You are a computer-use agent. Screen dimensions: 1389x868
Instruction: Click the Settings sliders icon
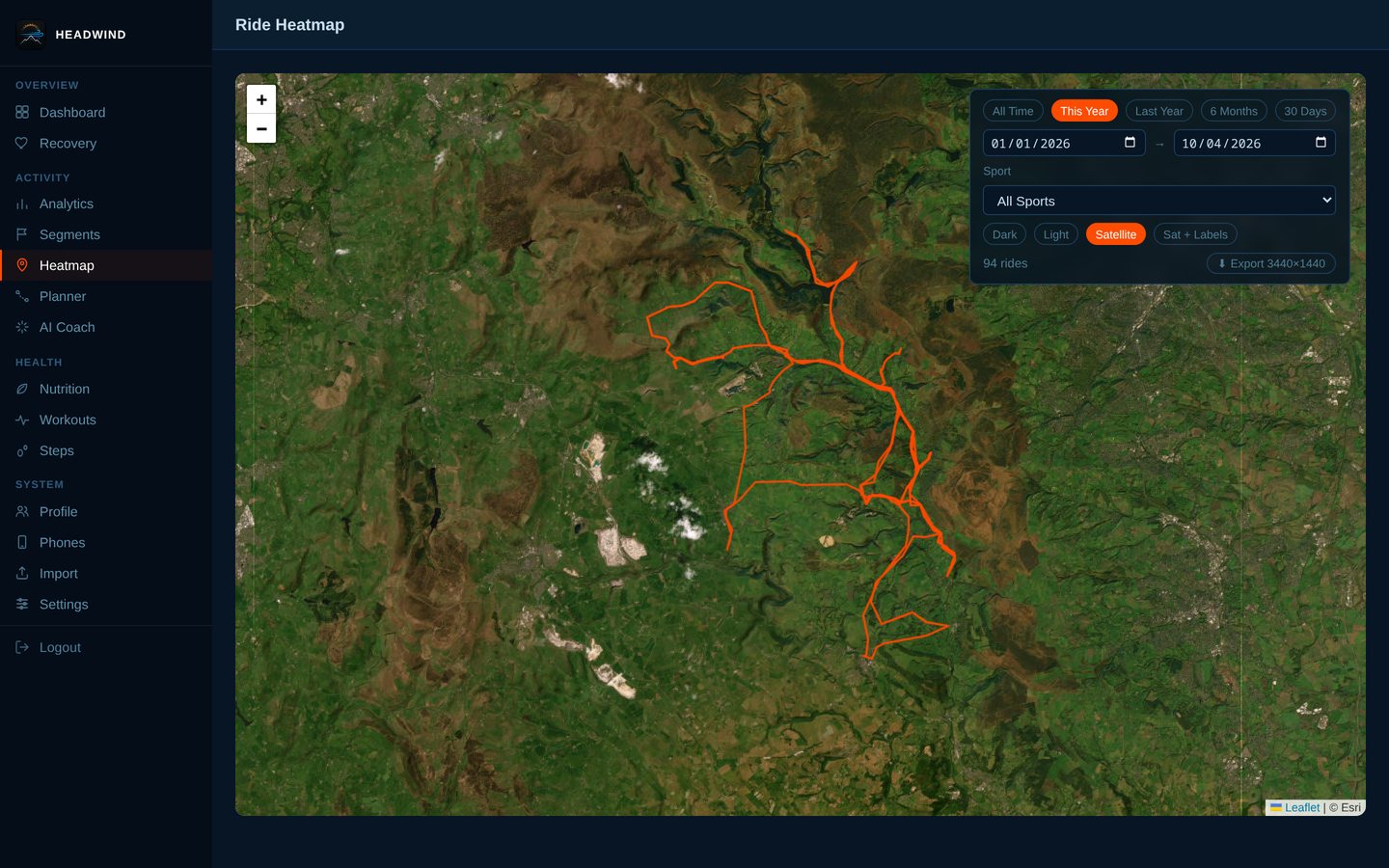(x=22, y=605)
